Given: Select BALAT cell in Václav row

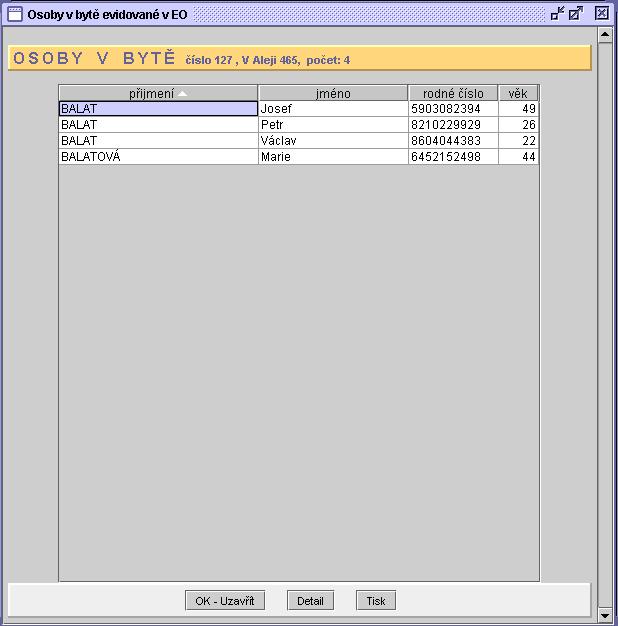Looking at the screenshot, I should point(158,141).
